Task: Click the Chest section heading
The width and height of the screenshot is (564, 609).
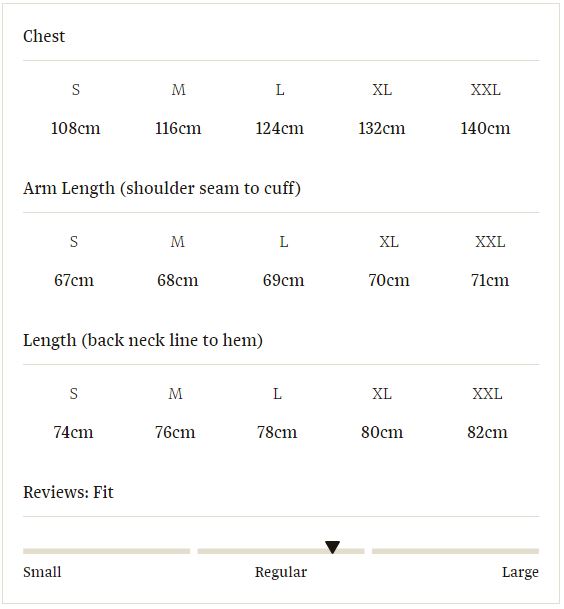Action: click(44, 36)
